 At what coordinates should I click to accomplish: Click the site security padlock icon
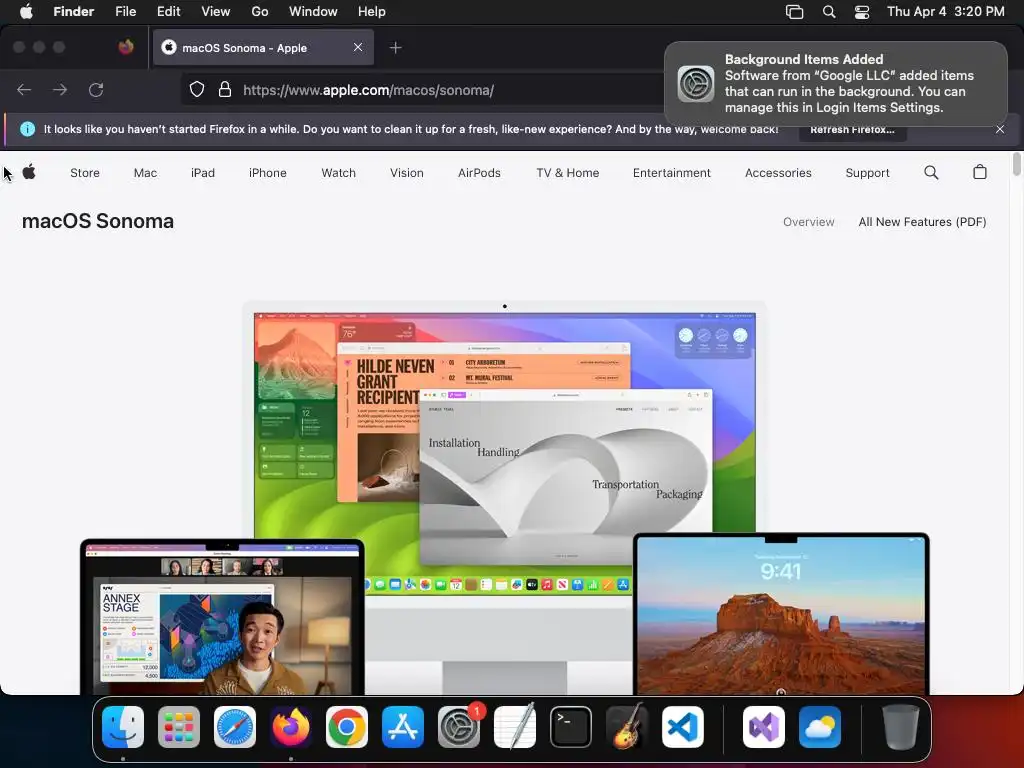tap(225, 89)
